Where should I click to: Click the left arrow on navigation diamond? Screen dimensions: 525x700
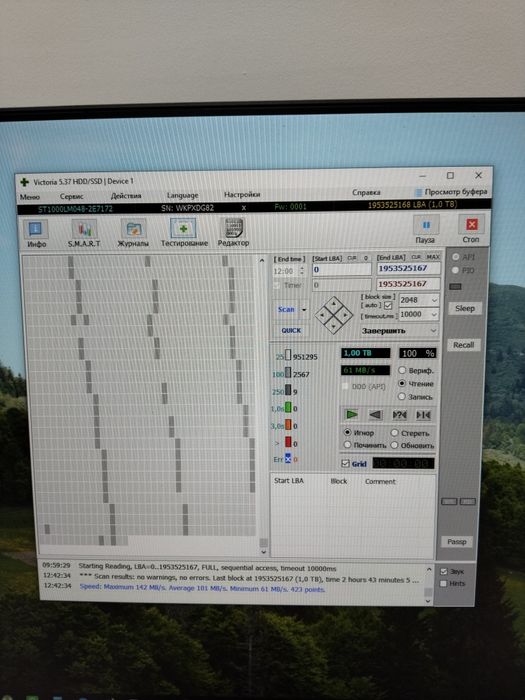323,315
